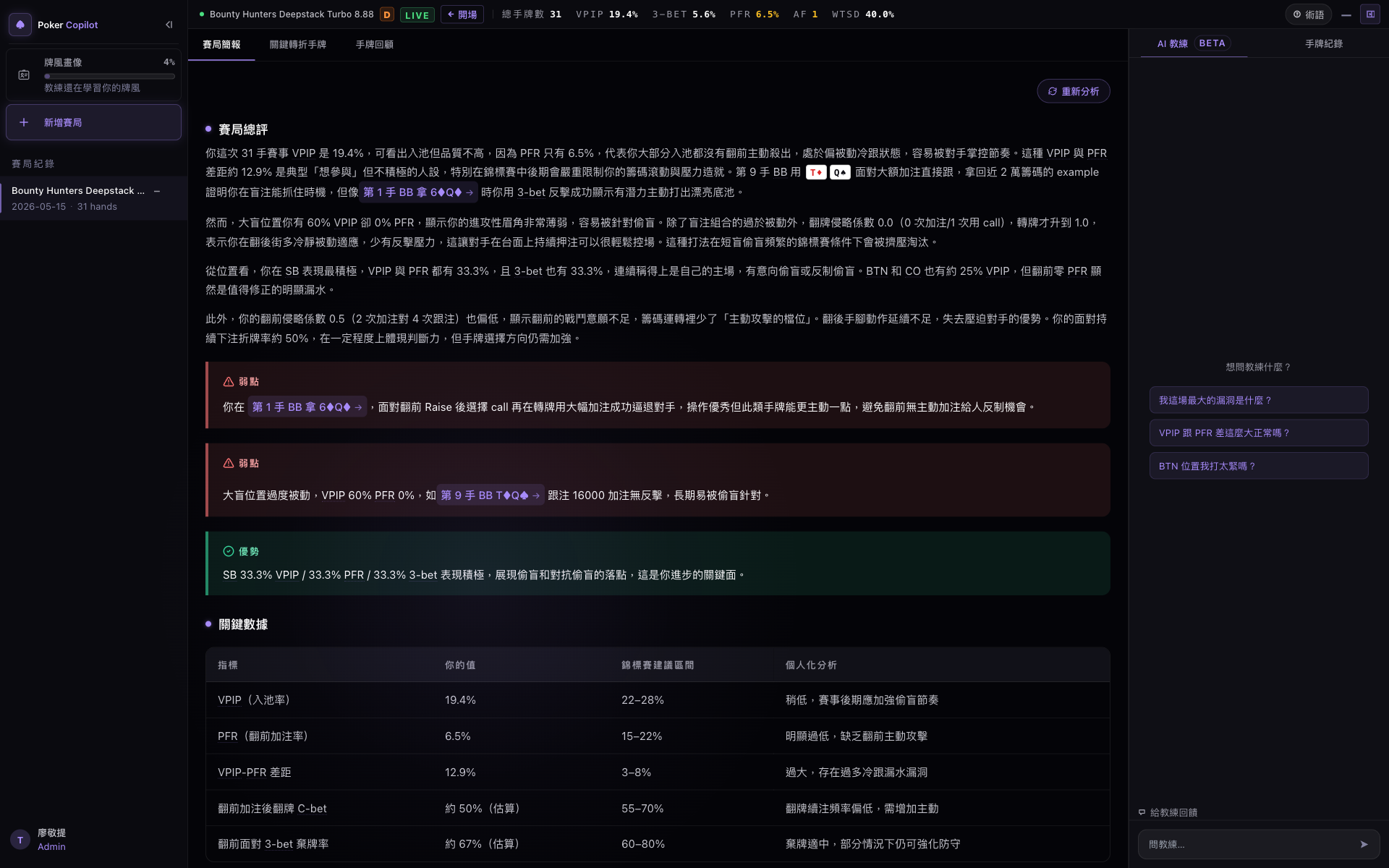Screen dimensions: 1389x868
Task: Click the VPIP（入池率）row label
Action: coord(254,700)
